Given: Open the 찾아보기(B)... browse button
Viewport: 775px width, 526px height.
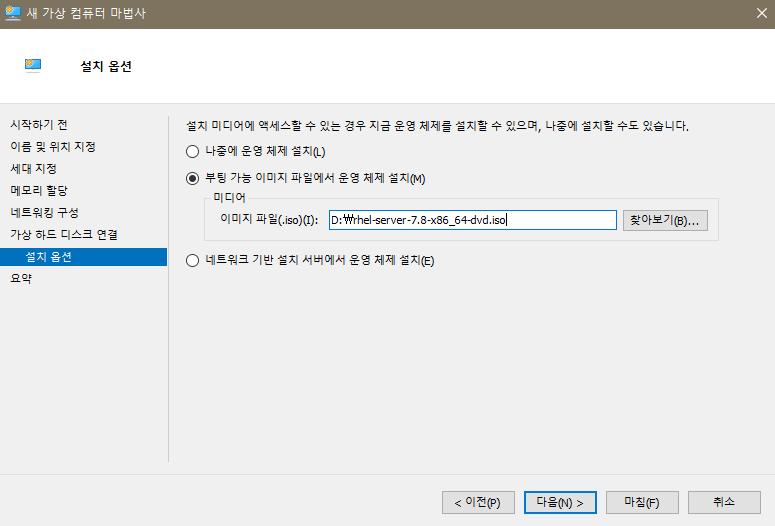Looking at the screenshot, I should 665,220.
